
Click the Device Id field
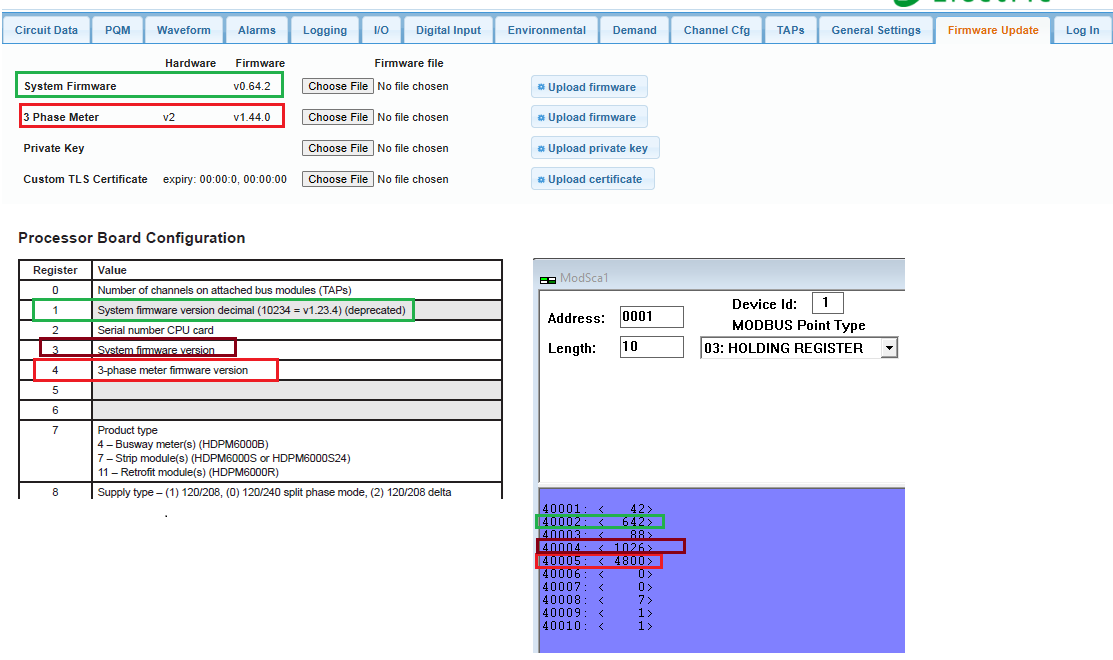(827, 303)
